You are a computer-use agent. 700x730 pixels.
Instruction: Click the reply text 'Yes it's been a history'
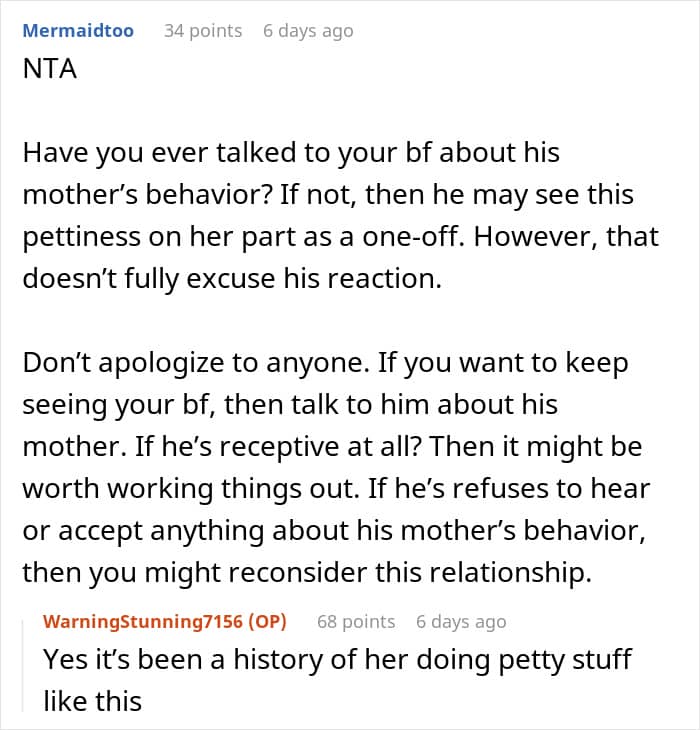pos(337,660)
